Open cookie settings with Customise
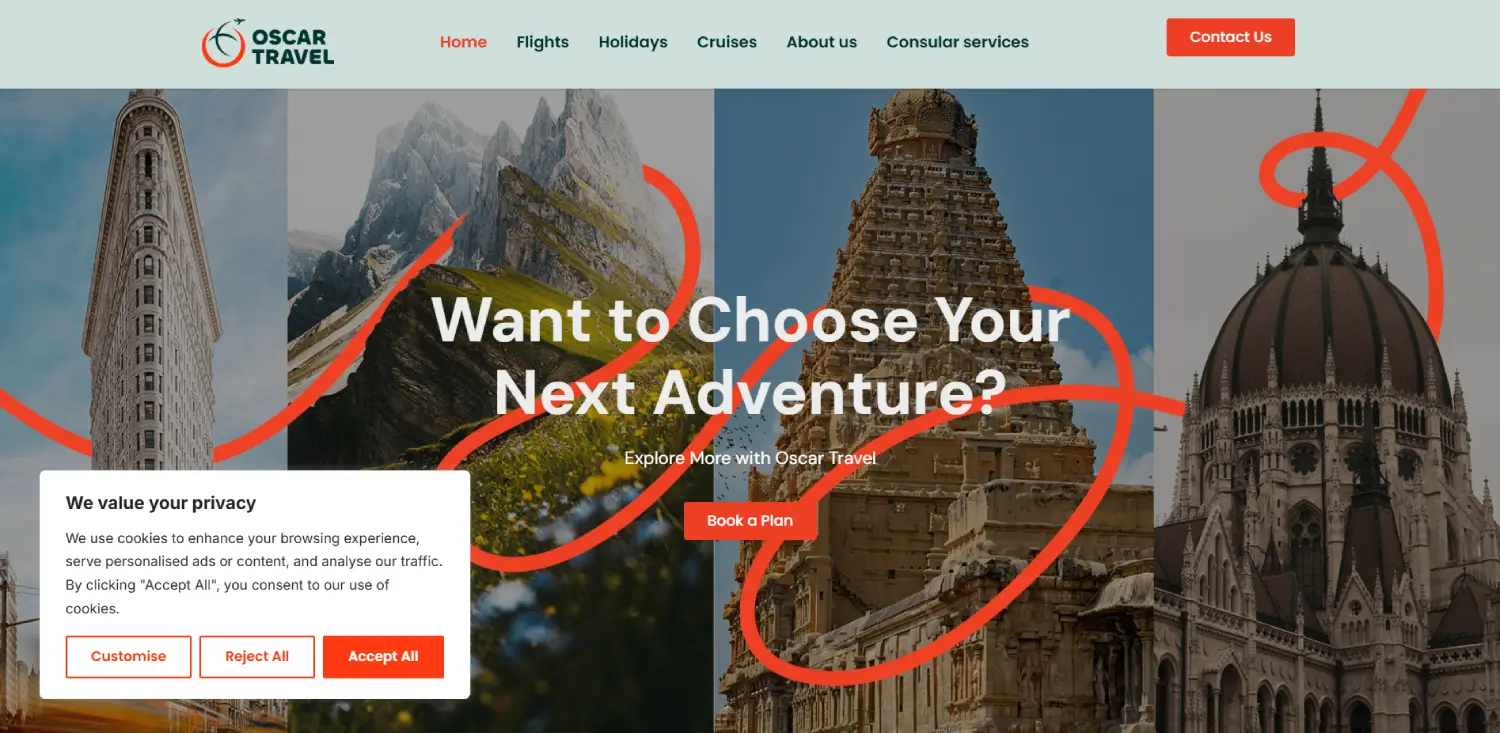Image resolution: width=1500 pixels, height=733 pixels. [x=128, y=656]
